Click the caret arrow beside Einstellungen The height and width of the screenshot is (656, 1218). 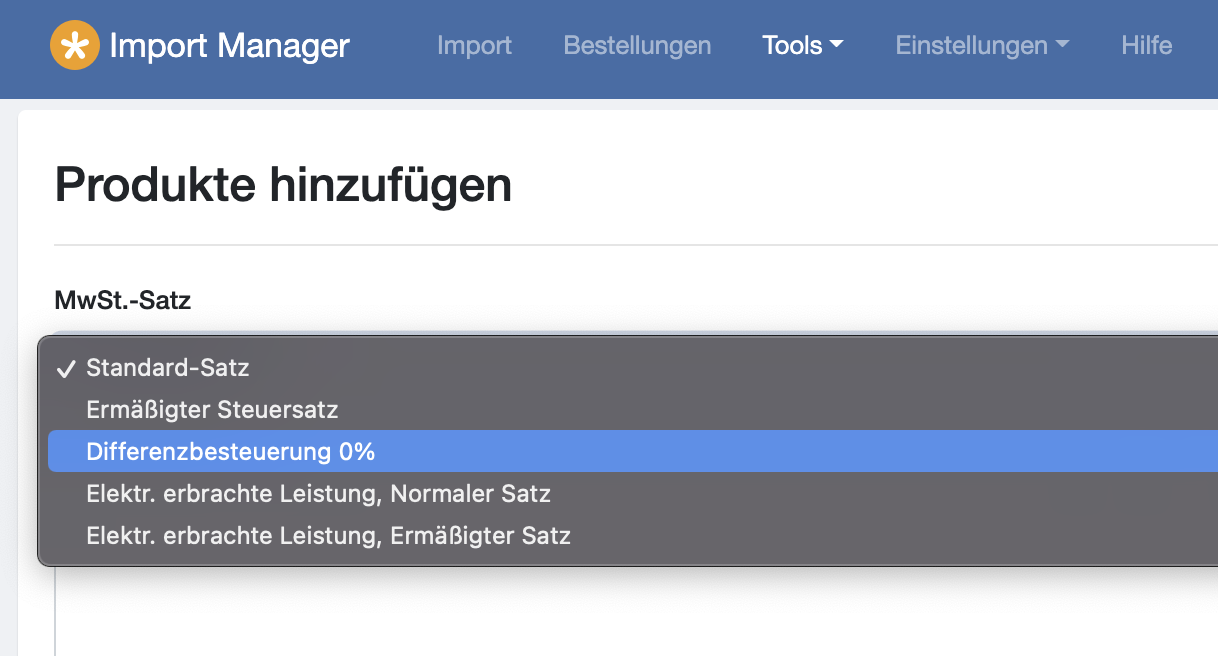pos(1062,45)
